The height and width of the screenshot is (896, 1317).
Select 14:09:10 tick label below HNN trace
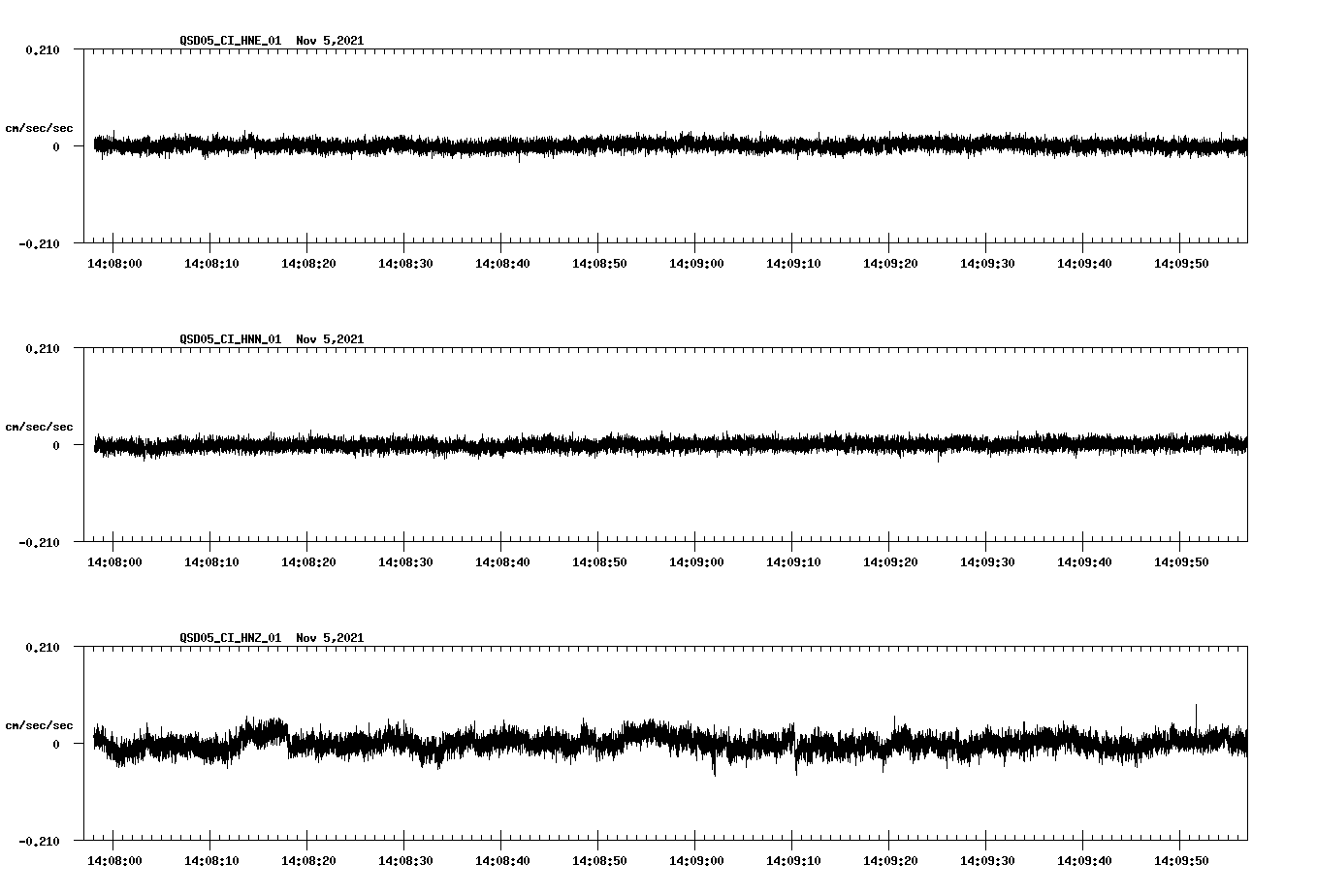coord(793,562)
